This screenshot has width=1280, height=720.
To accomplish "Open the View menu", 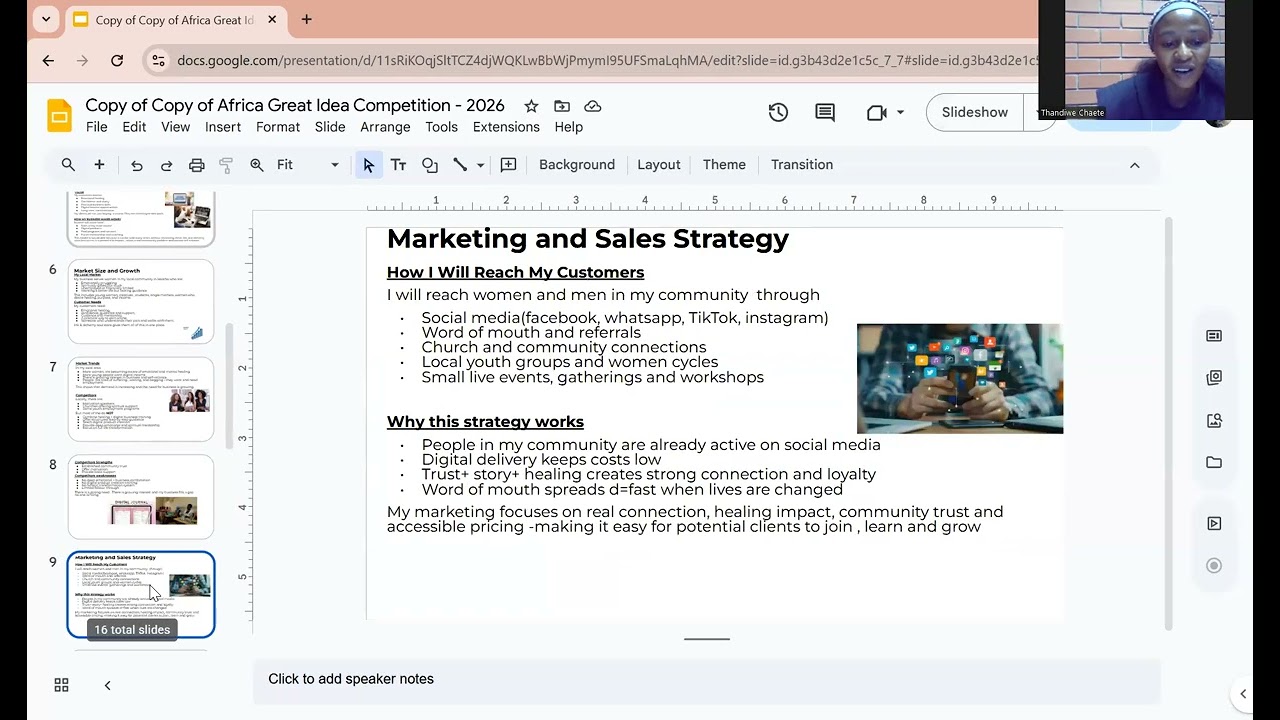I will 175,127.
